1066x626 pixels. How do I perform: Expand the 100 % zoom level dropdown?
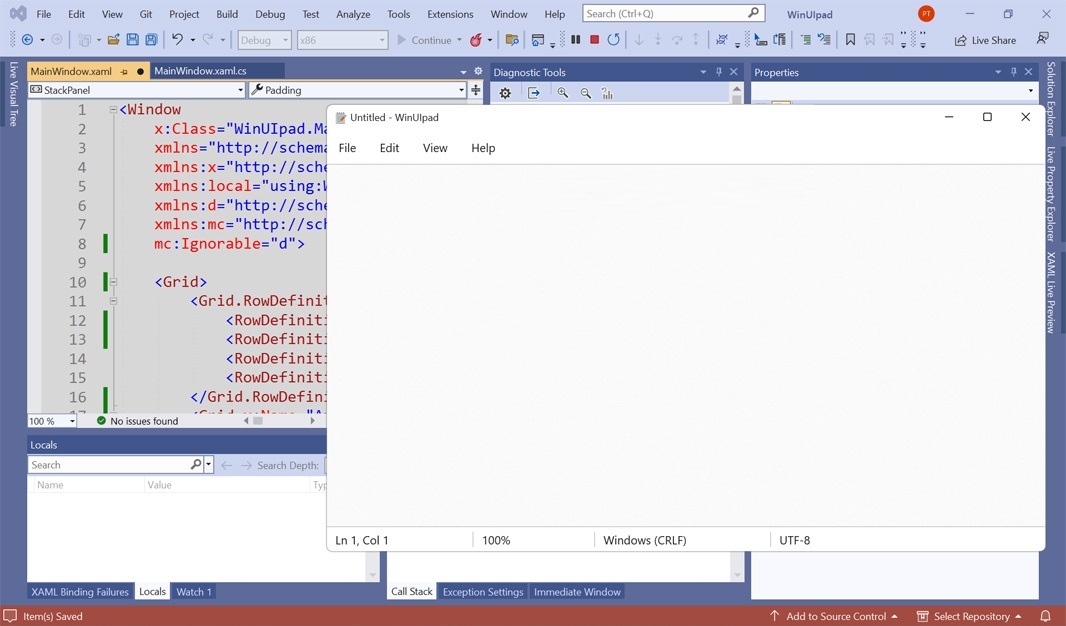tap(72, 421)
